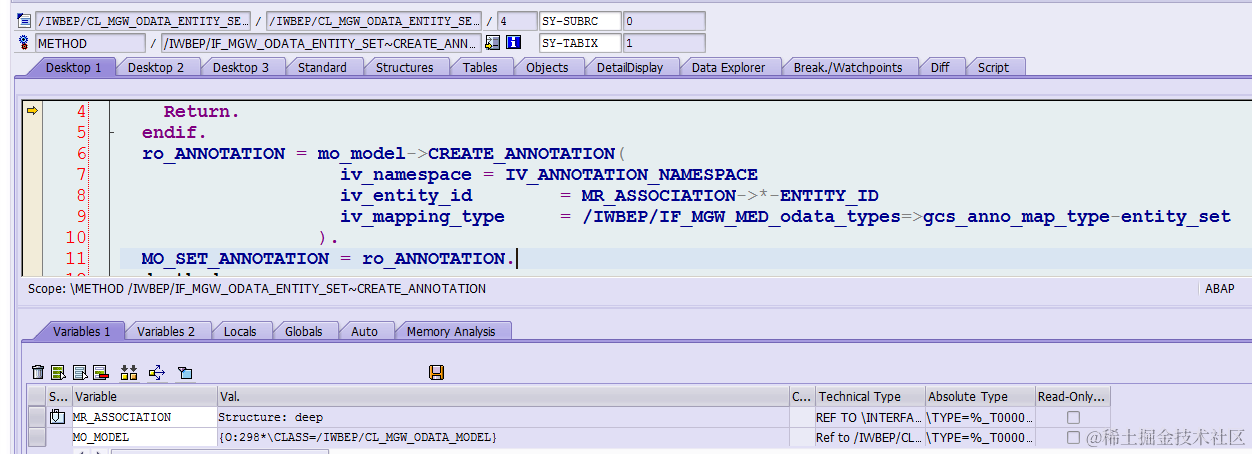Click the third variables toolbar icon, left of the red-marked one

[80, 373]
